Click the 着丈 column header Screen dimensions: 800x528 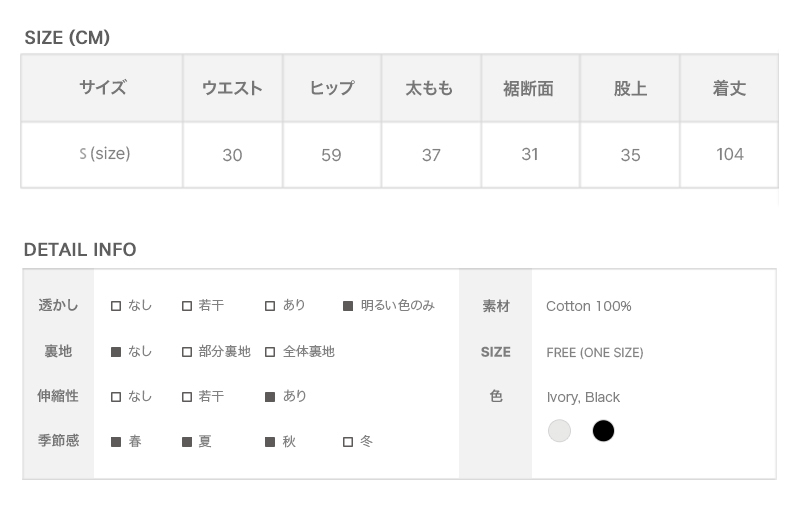729,88
